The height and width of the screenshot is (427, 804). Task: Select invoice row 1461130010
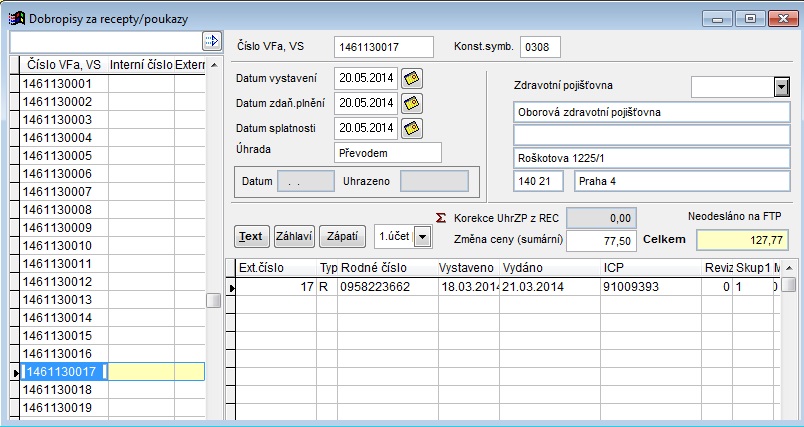[x=112, y=246]
